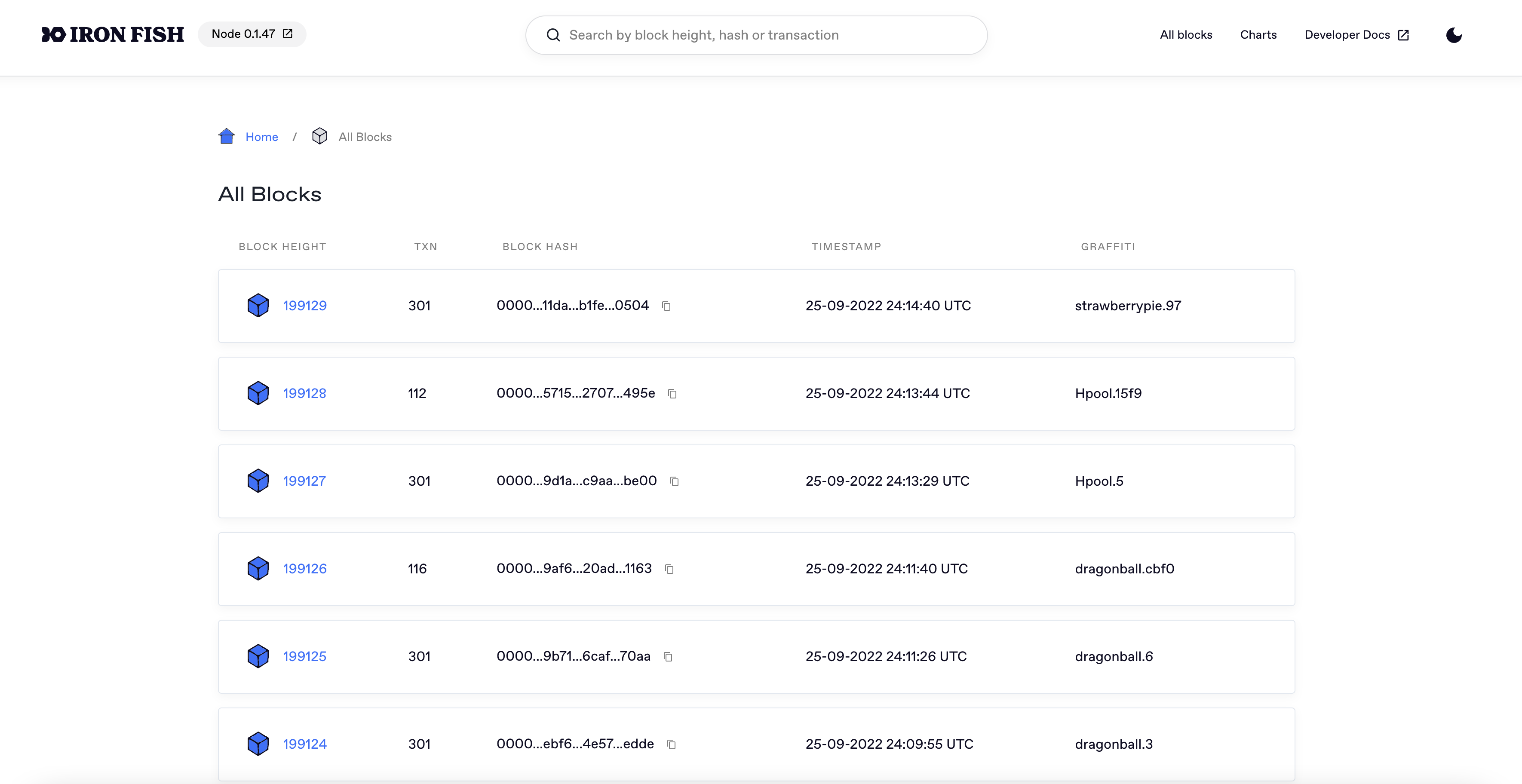Copy the block hash for block 199126

669,569
